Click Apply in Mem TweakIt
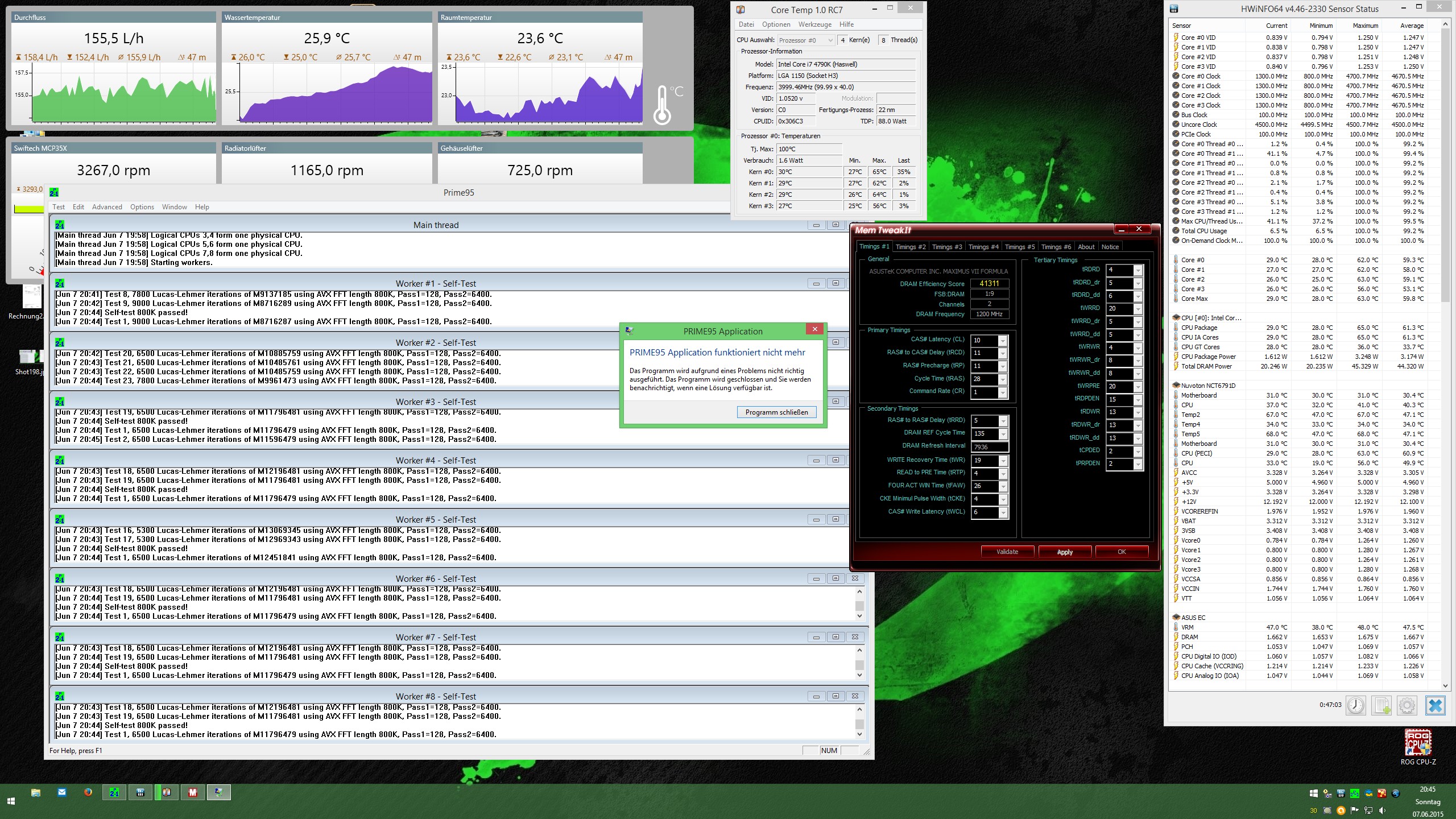1456x819 pixels. coord(1065,552)
